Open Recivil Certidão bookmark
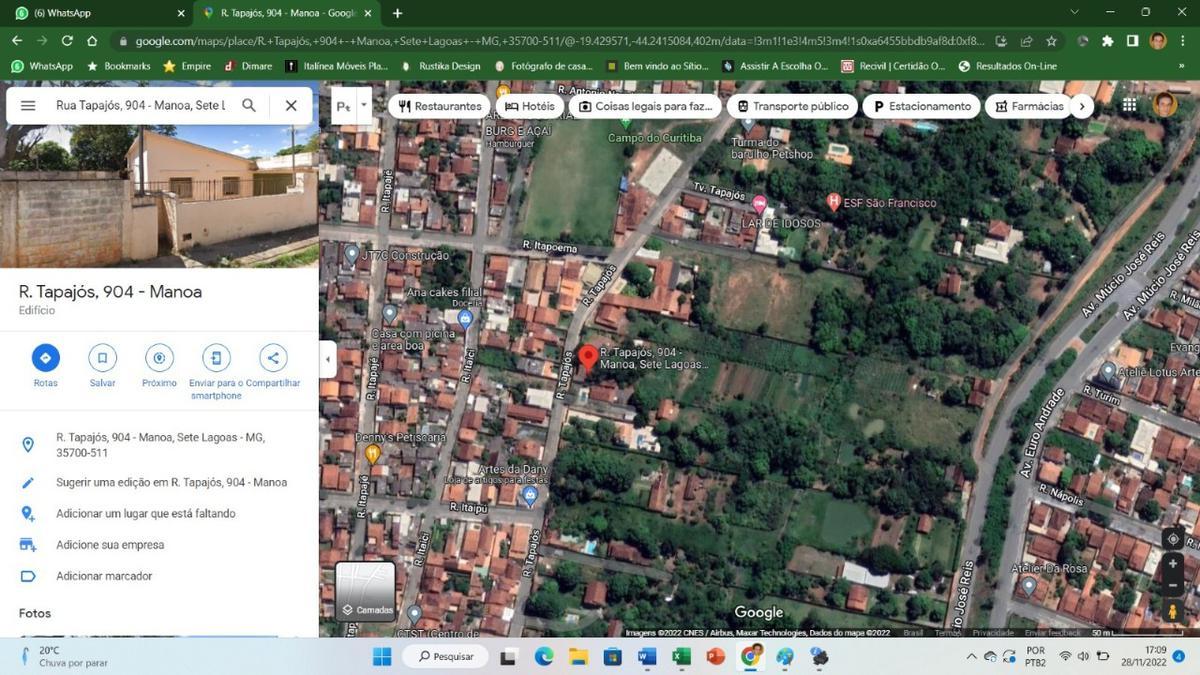1200x675 pixels. [x=893, y=66]
